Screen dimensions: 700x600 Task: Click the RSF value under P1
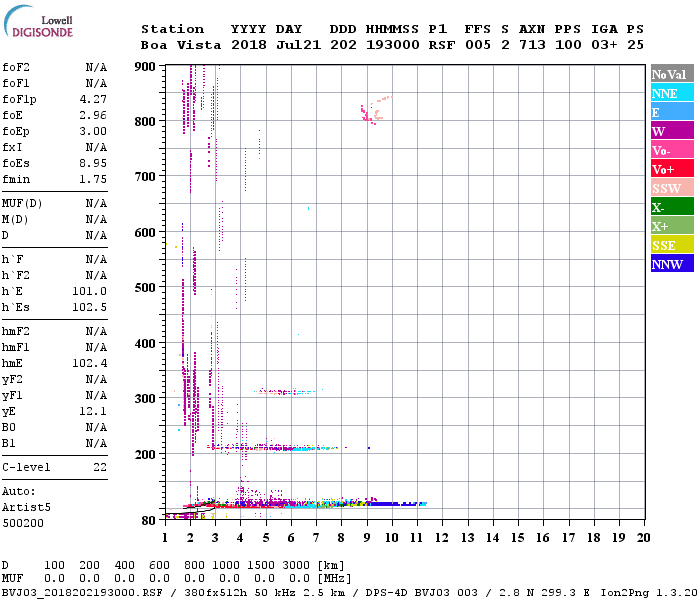click(x=442, y=45)
